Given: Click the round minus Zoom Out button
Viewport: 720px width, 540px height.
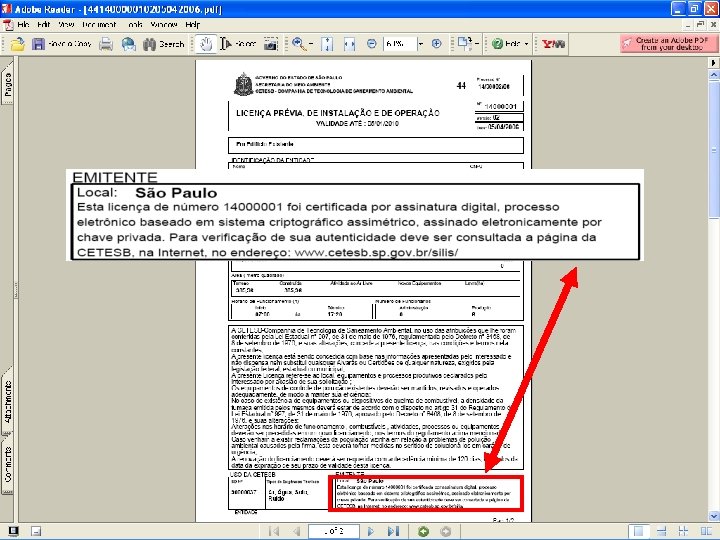Looking at the screenshot, I should coord(371,44).
